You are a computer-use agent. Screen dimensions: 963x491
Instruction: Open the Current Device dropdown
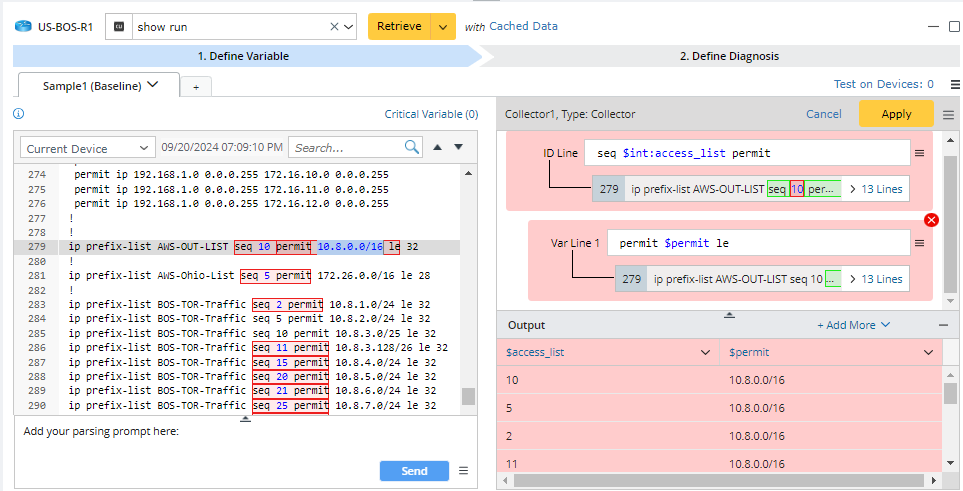[87, 148]
